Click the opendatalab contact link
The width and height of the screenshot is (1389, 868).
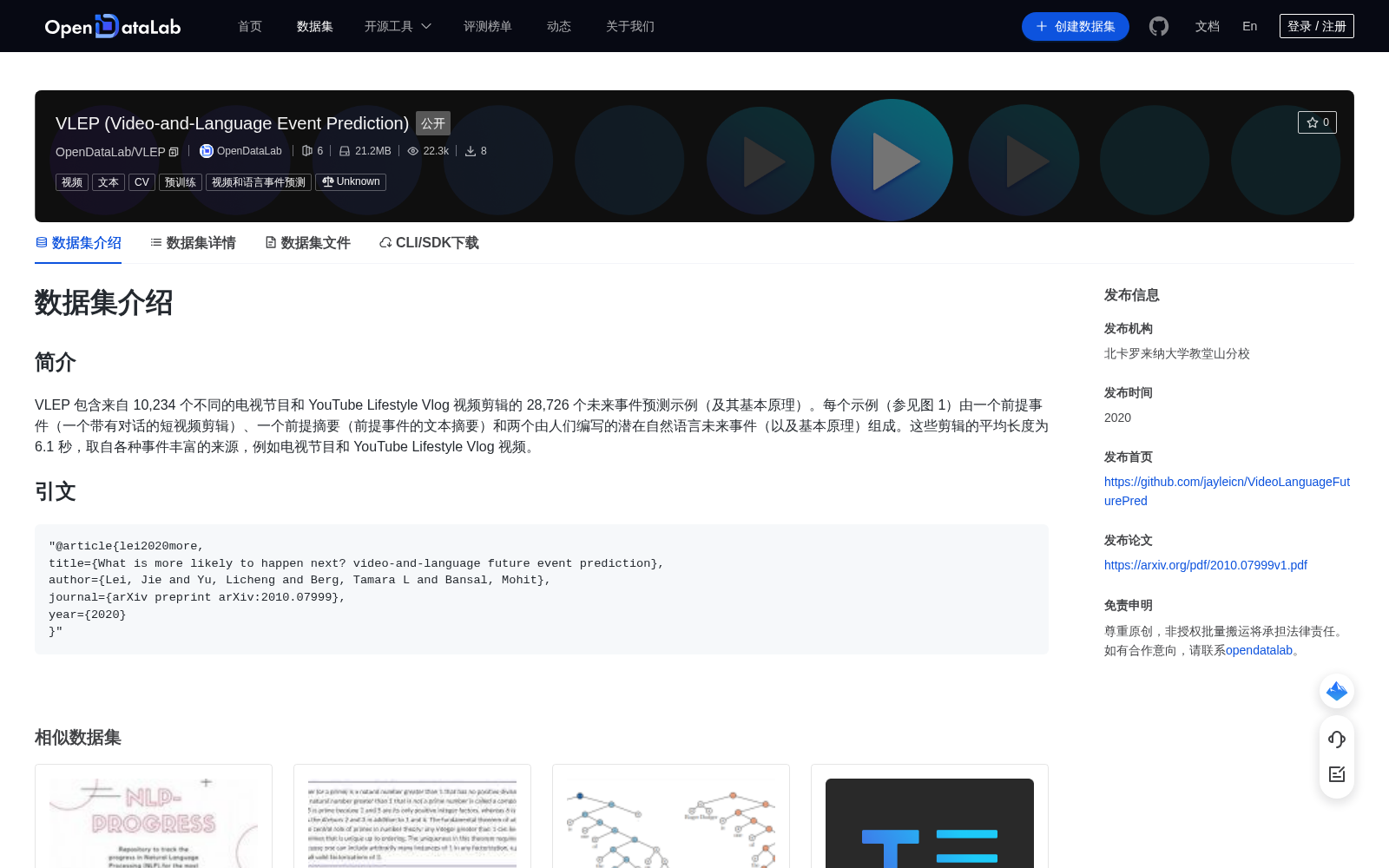point(1259,650)
